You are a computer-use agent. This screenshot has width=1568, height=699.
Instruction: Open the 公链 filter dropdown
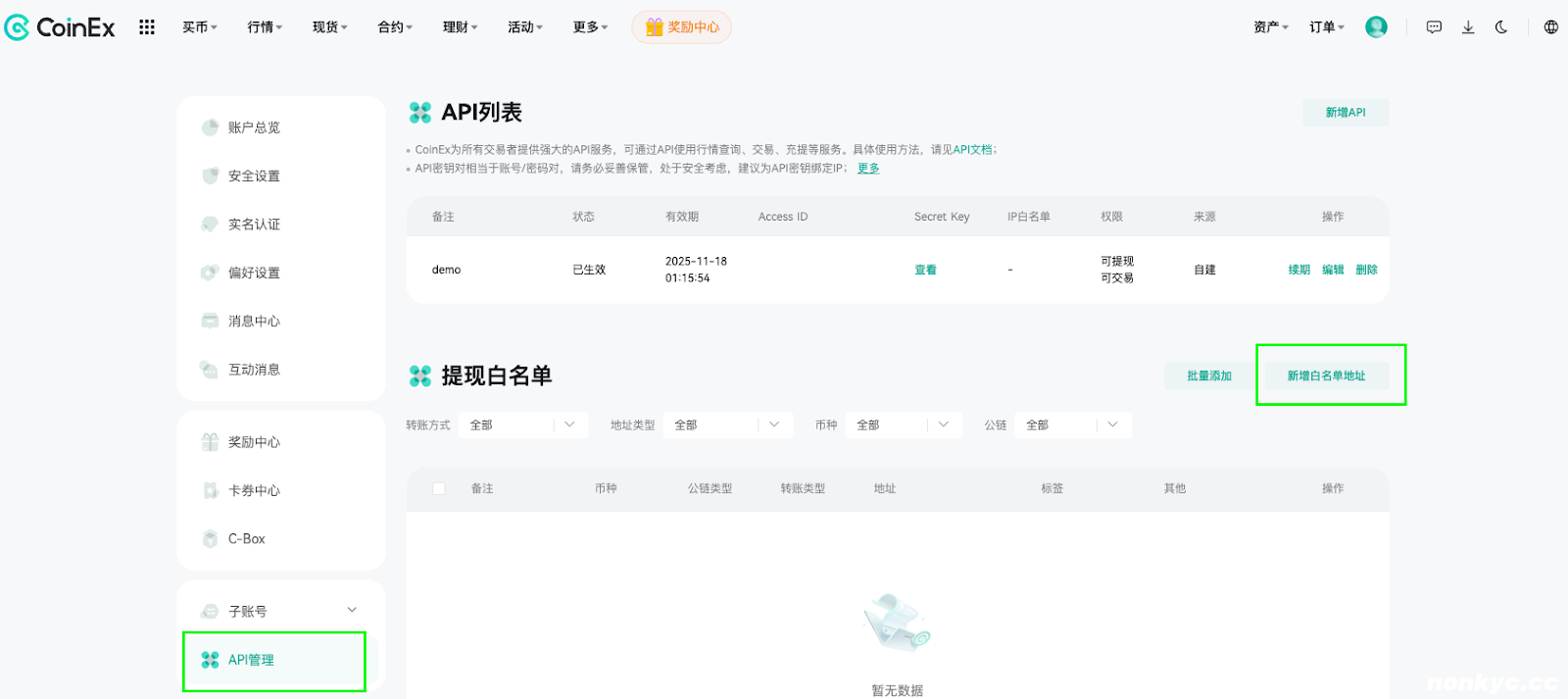point(1073,424)
